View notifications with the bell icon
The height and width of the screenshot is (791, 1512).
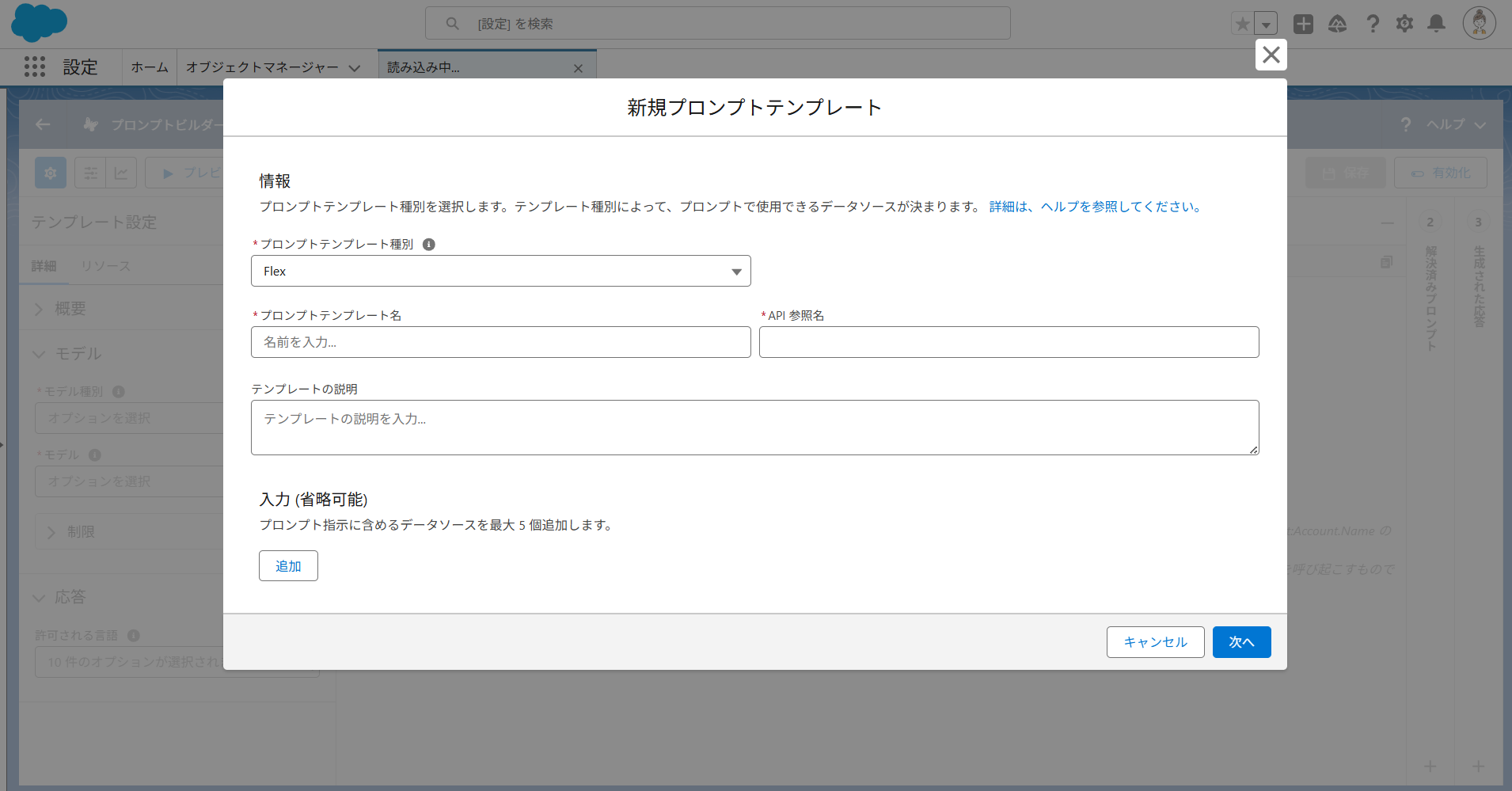1437,23
